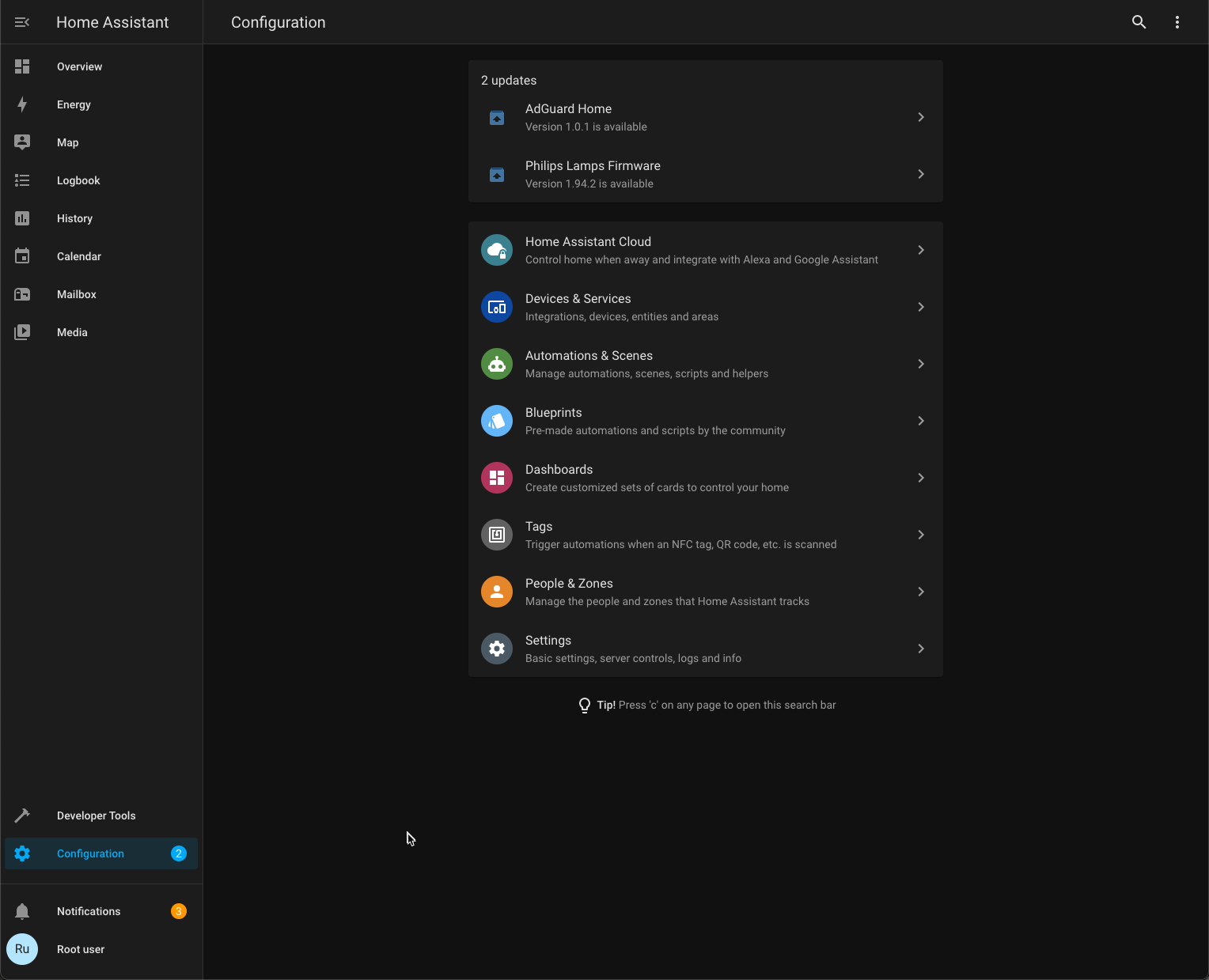1209x980 pixels.
Task: Click the Home Assistant sidebar title
Action: coord(112,22)
